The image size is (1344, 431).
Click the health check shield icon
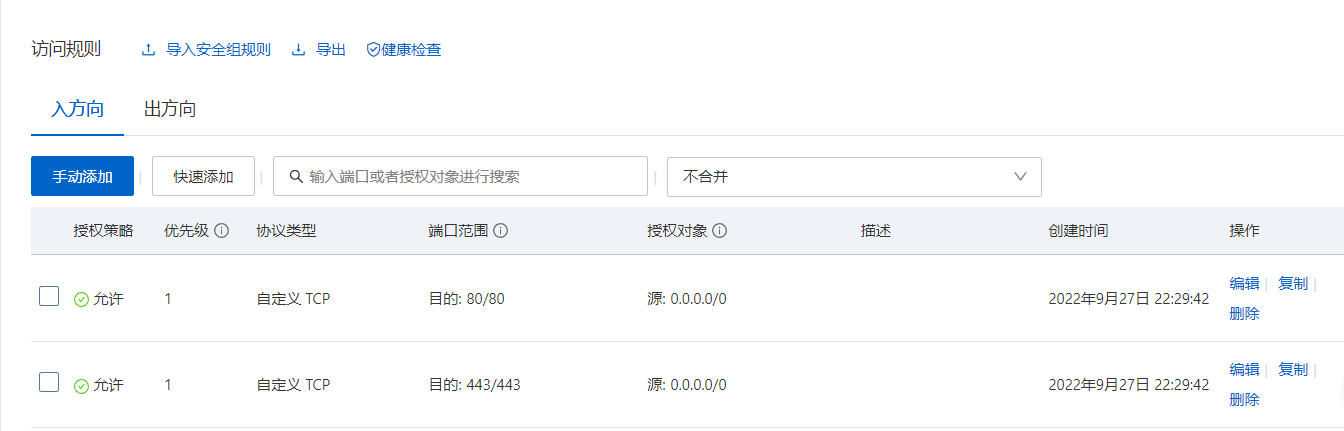(x=373, y=50)
